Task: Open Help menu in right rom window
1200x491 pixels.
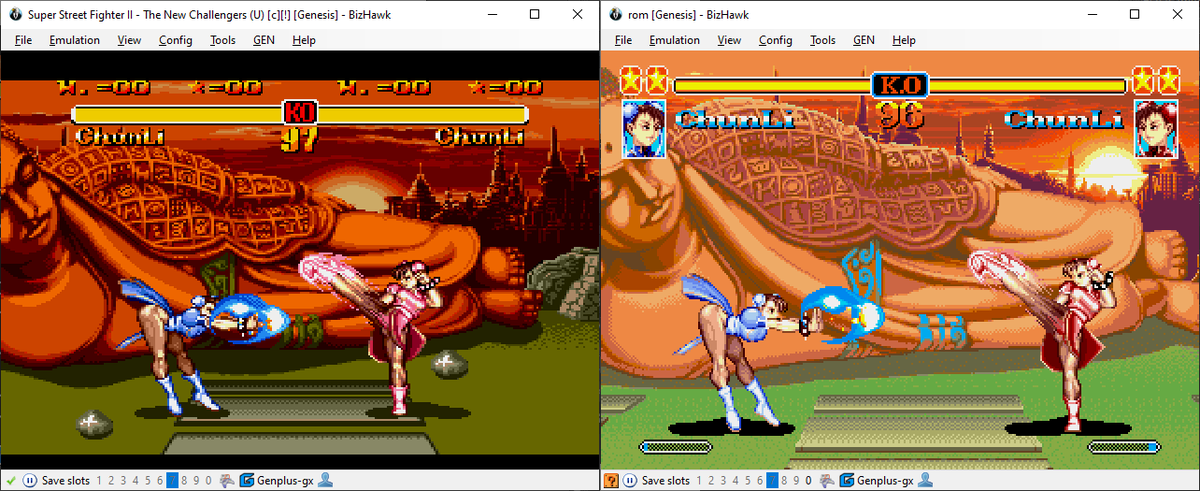Action: [904, 40]
